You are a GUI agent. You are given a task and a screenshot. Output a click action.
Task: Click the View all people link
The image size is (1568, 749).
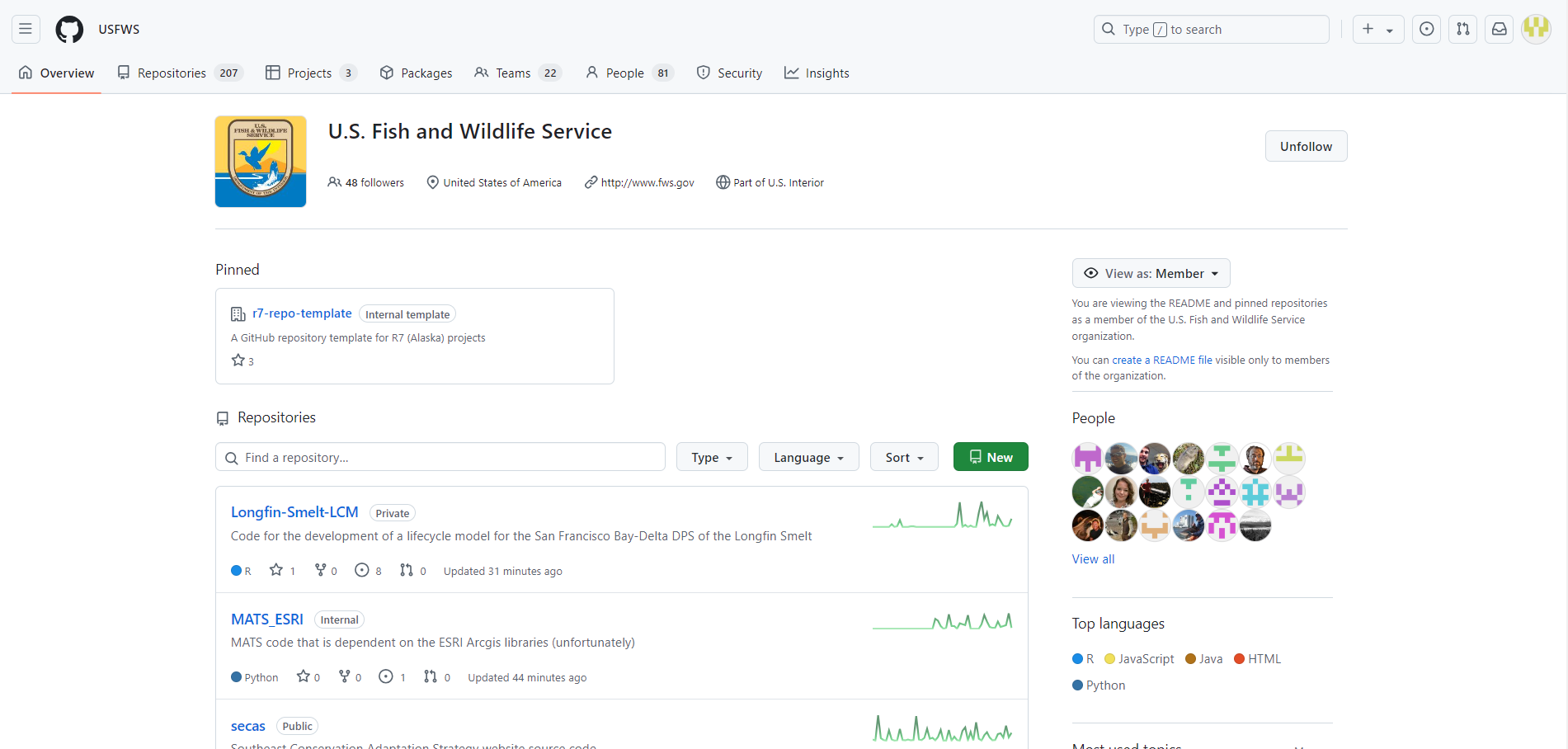click(x=1093, y=558)
